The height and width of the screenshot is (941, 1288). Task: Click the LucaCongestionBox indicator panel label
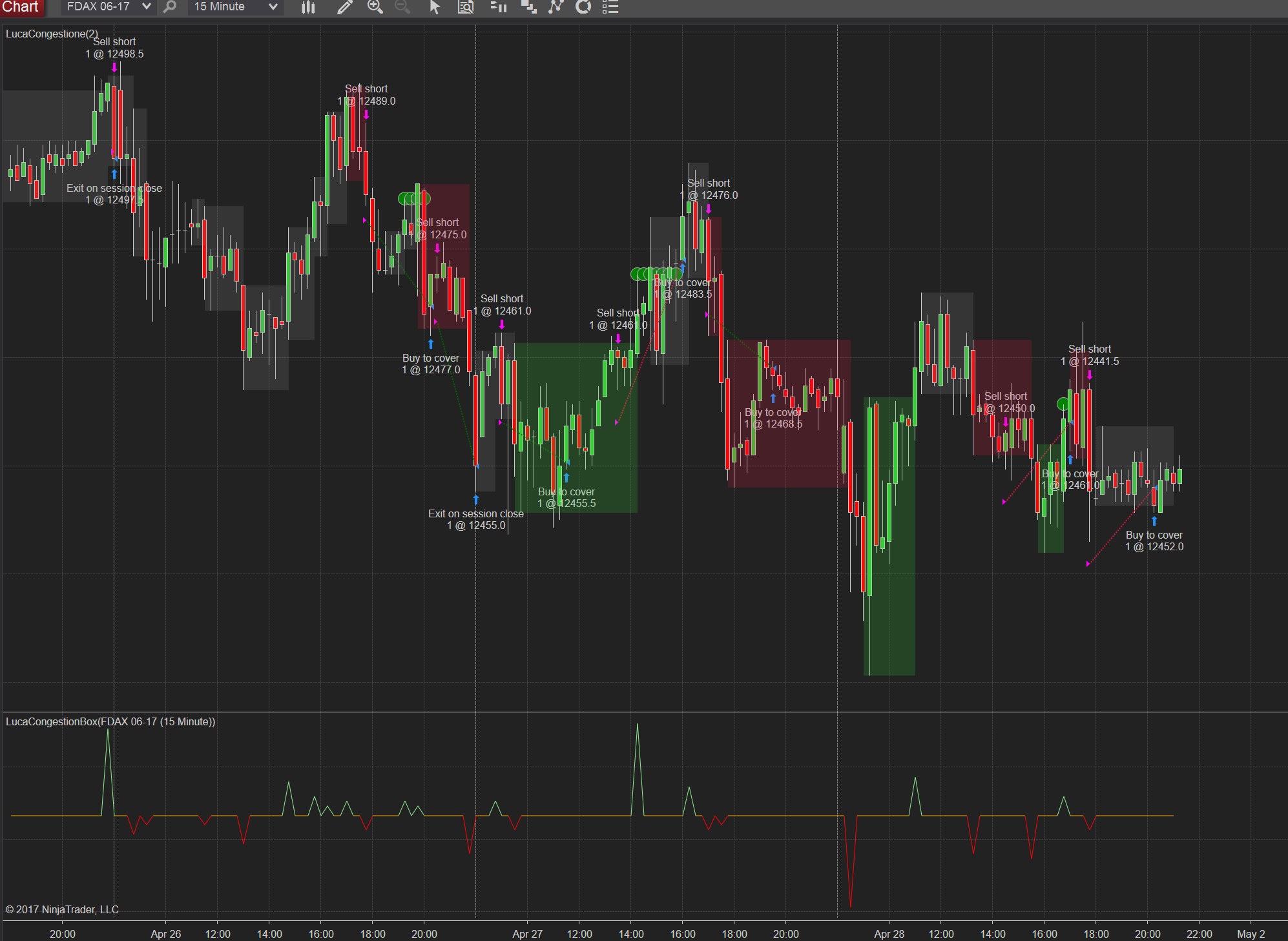[x=110, y=721]
